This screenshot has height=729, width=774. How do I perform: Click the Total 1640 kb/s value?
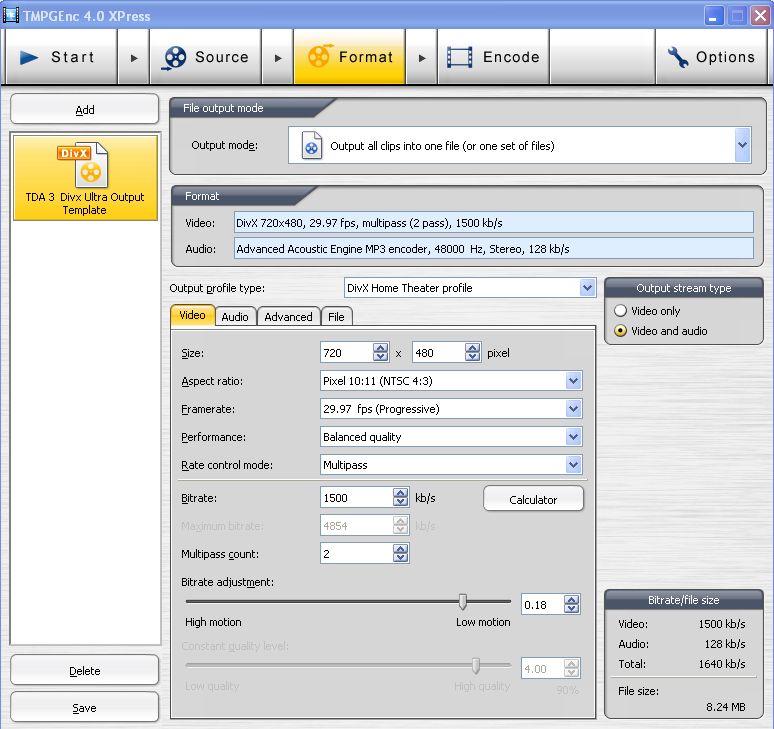pos(722,664)
